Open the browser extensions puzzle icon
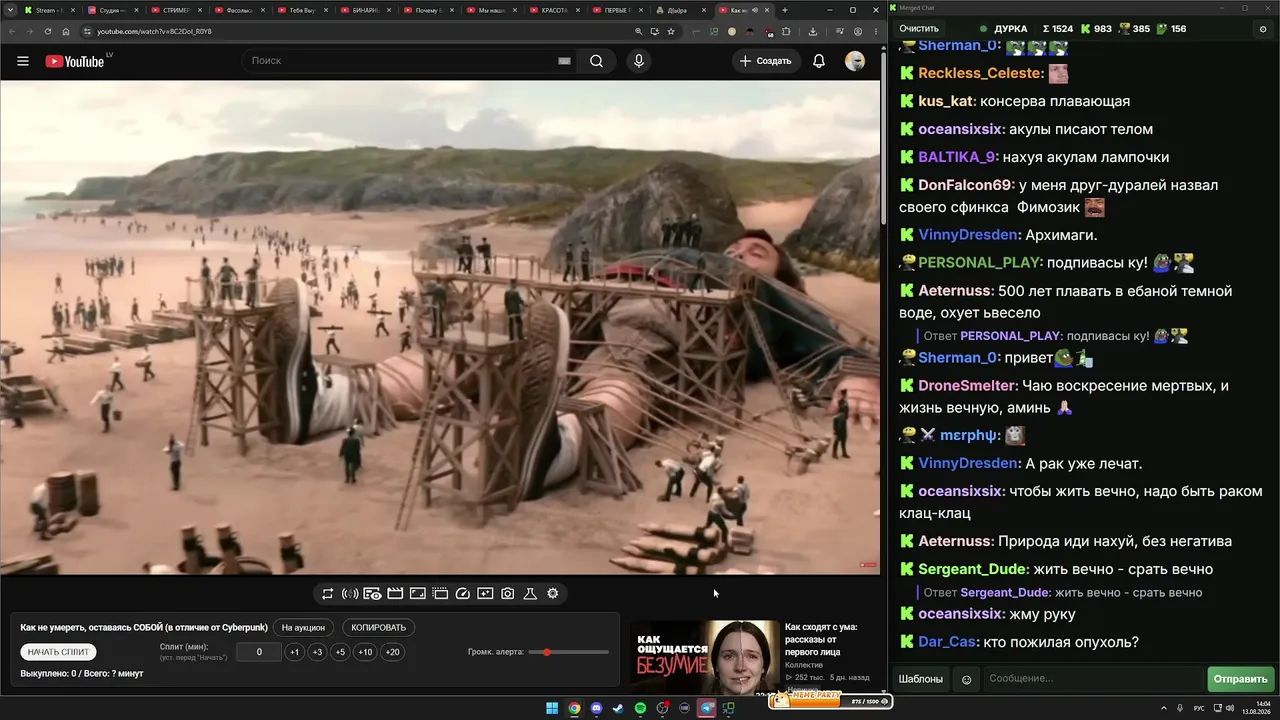 coord(786,31)
